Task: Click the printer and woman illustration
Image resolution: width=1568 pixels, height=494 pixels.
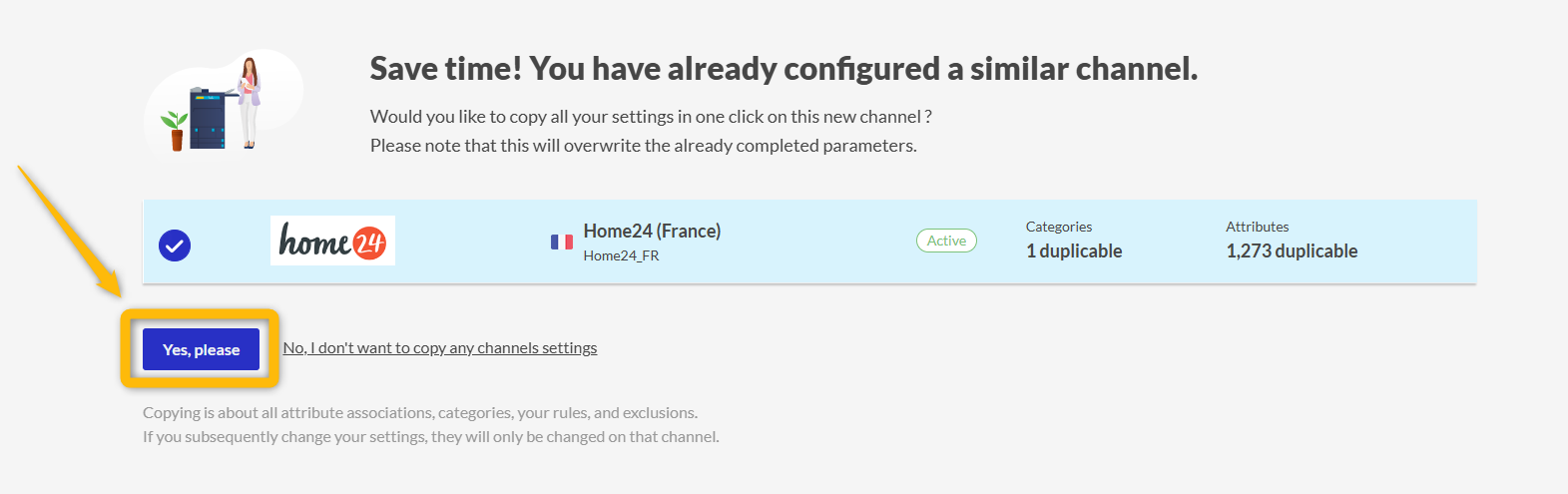Action: pos(225,103)
